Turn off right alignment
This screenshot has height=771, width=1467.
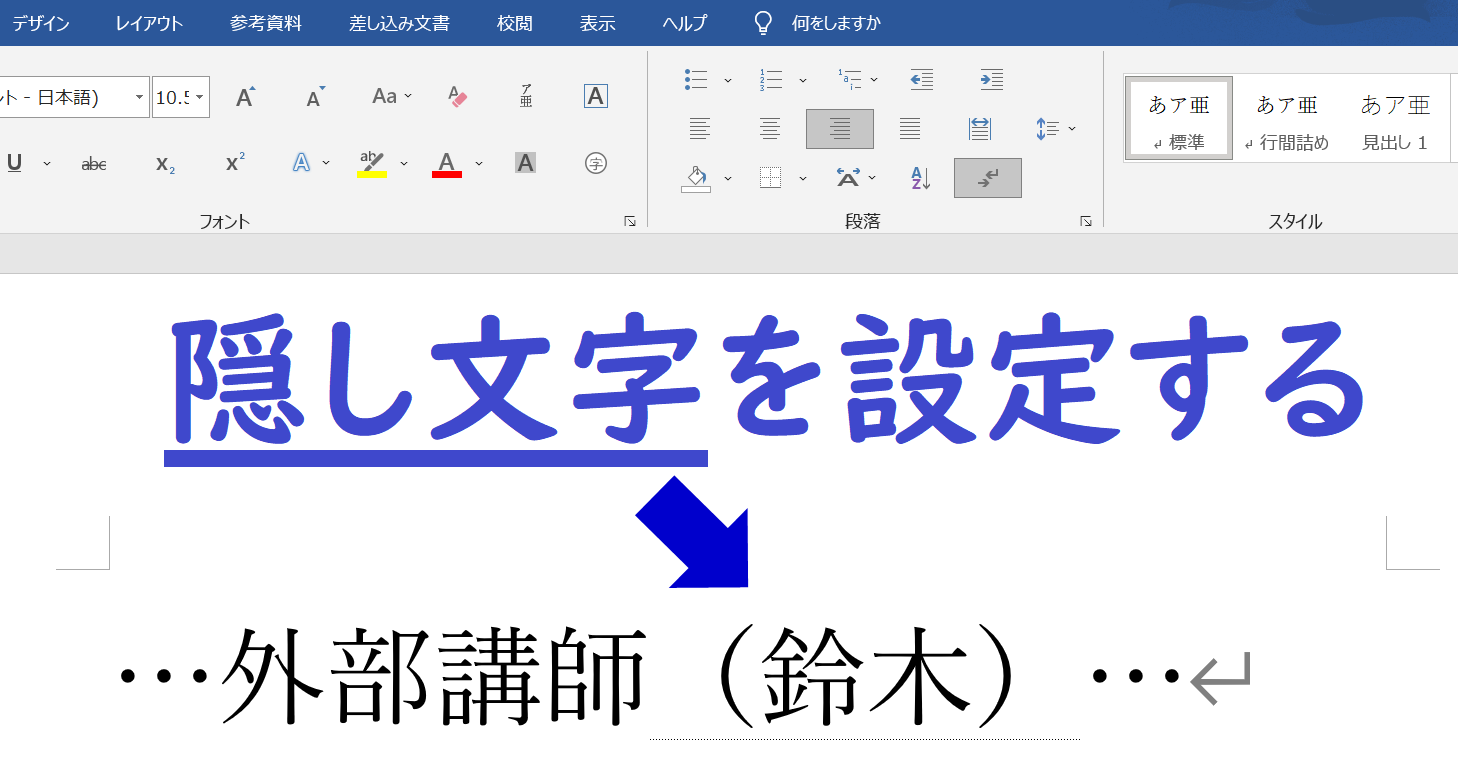tap(840, 129)
